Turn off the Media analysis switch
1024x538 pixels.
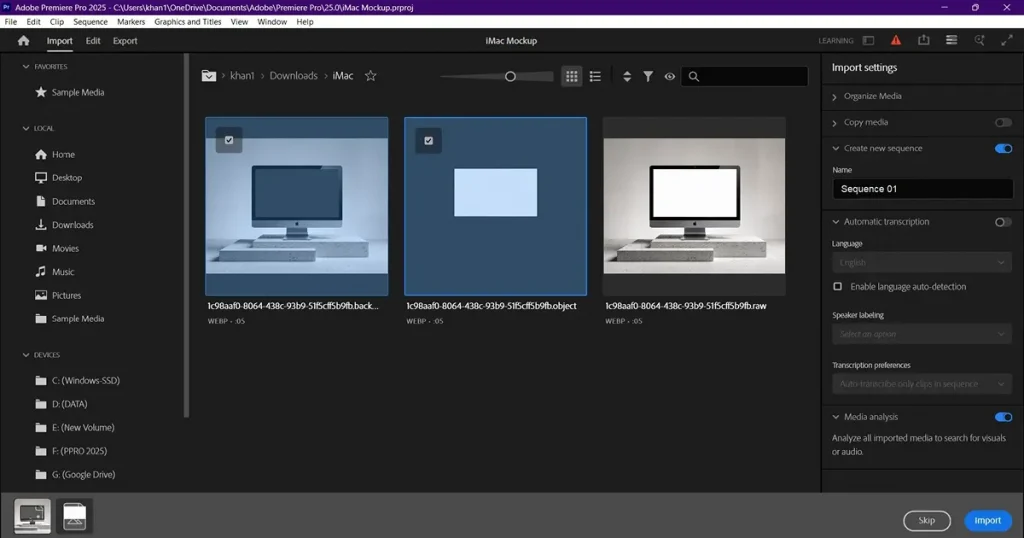point(1003,417)
